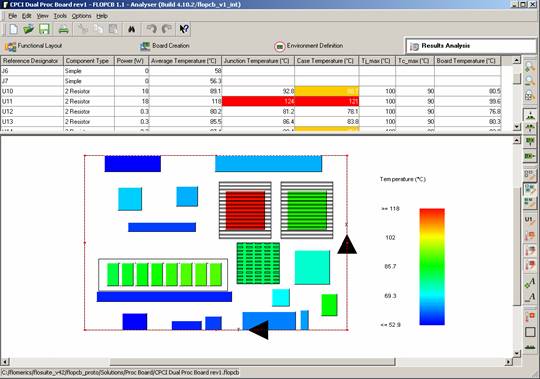Click the temperature color scale legend
The width and height of the screenshot is (540, 379).
tap(432, 266)
